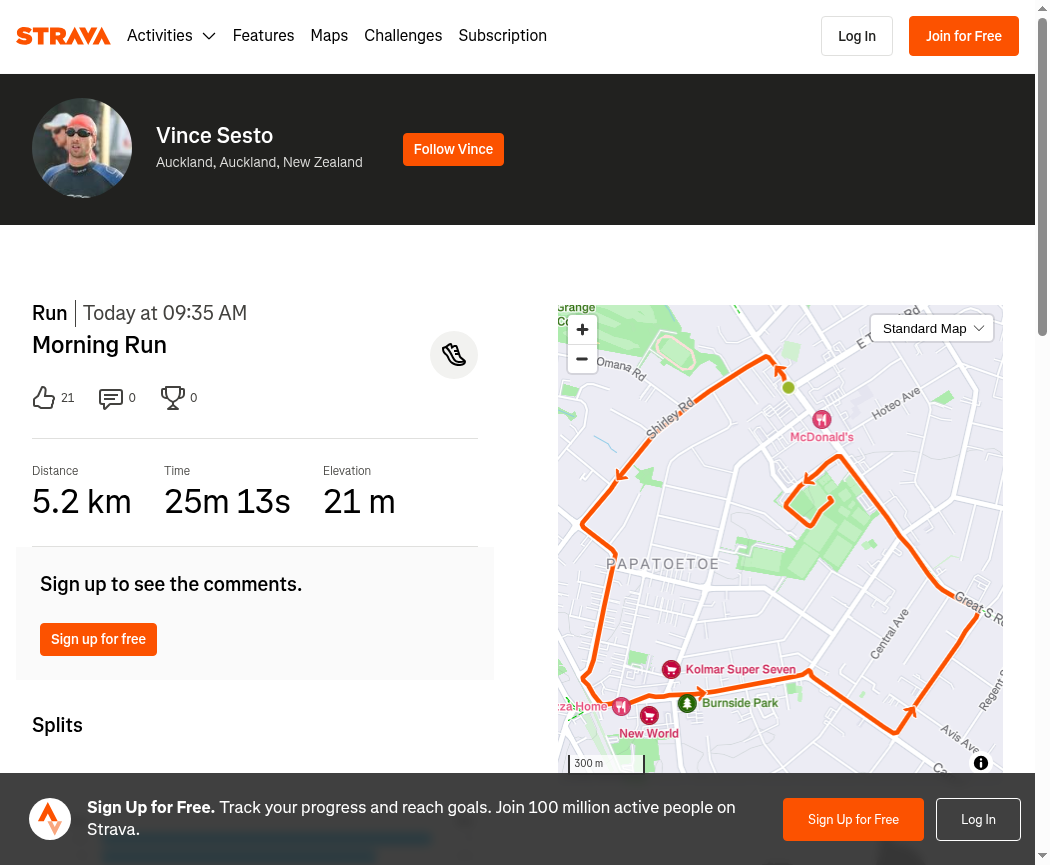This screenshot has height=865, width=1050.
Task: Open the map info attribution icon
Action: 980,763
